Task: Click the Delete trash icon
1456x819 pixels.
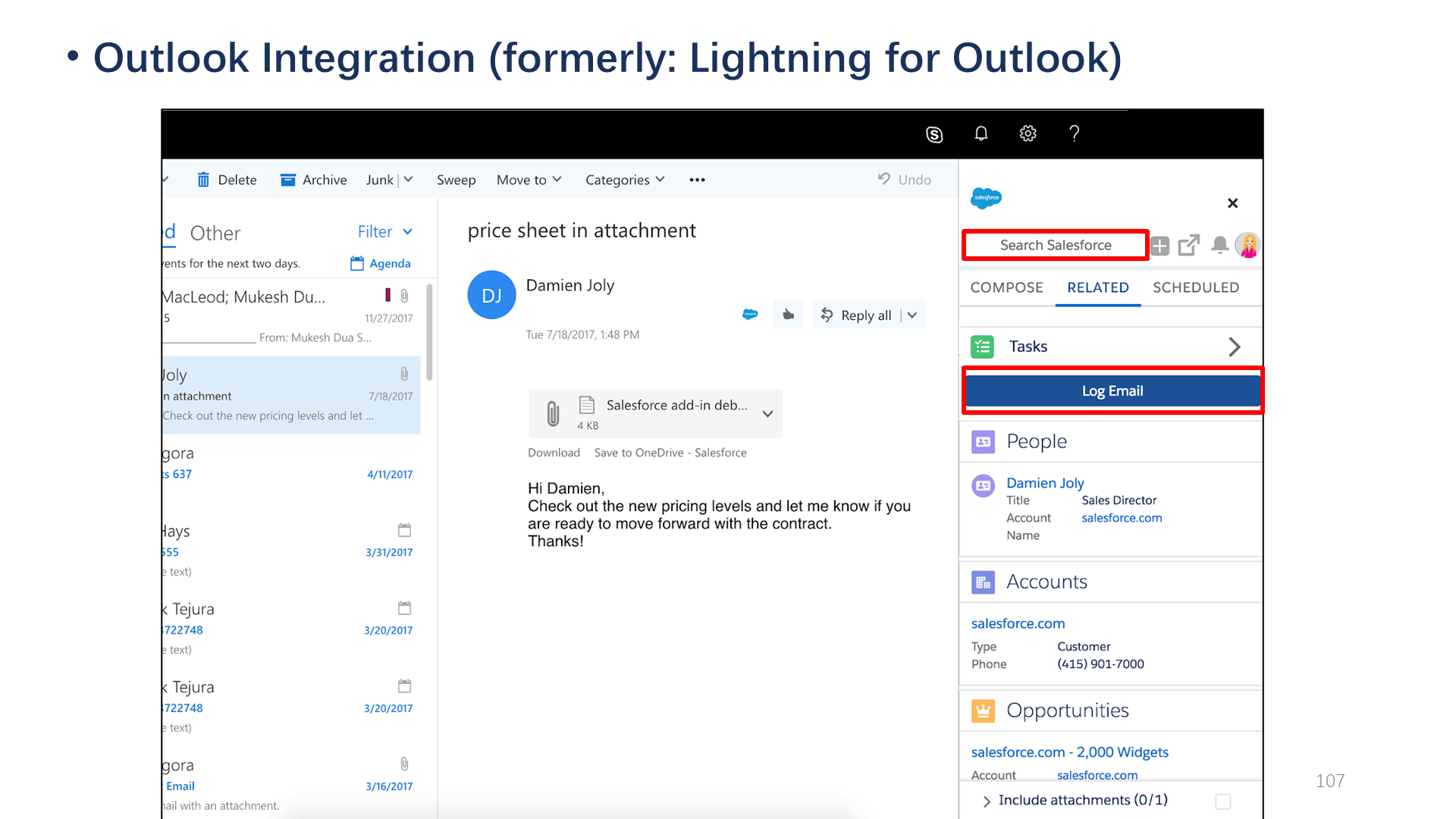Action: click(x=203, y=180)
